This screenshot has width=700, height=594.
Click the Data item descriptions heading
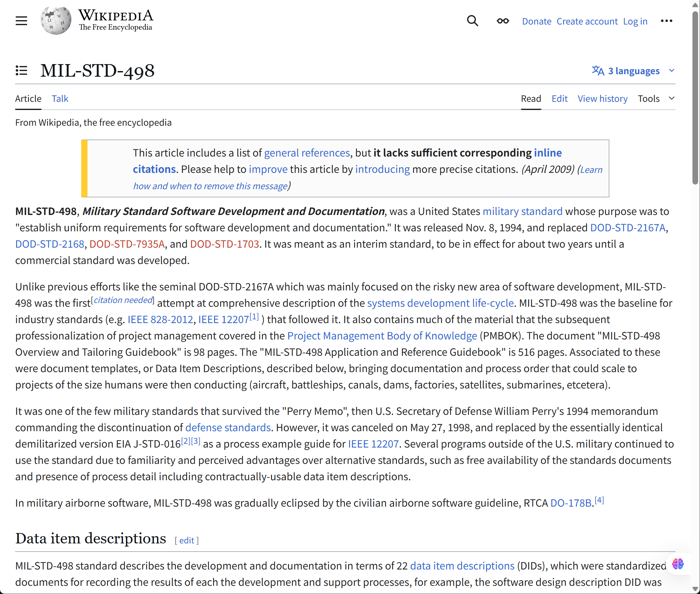tap(91, 539)
